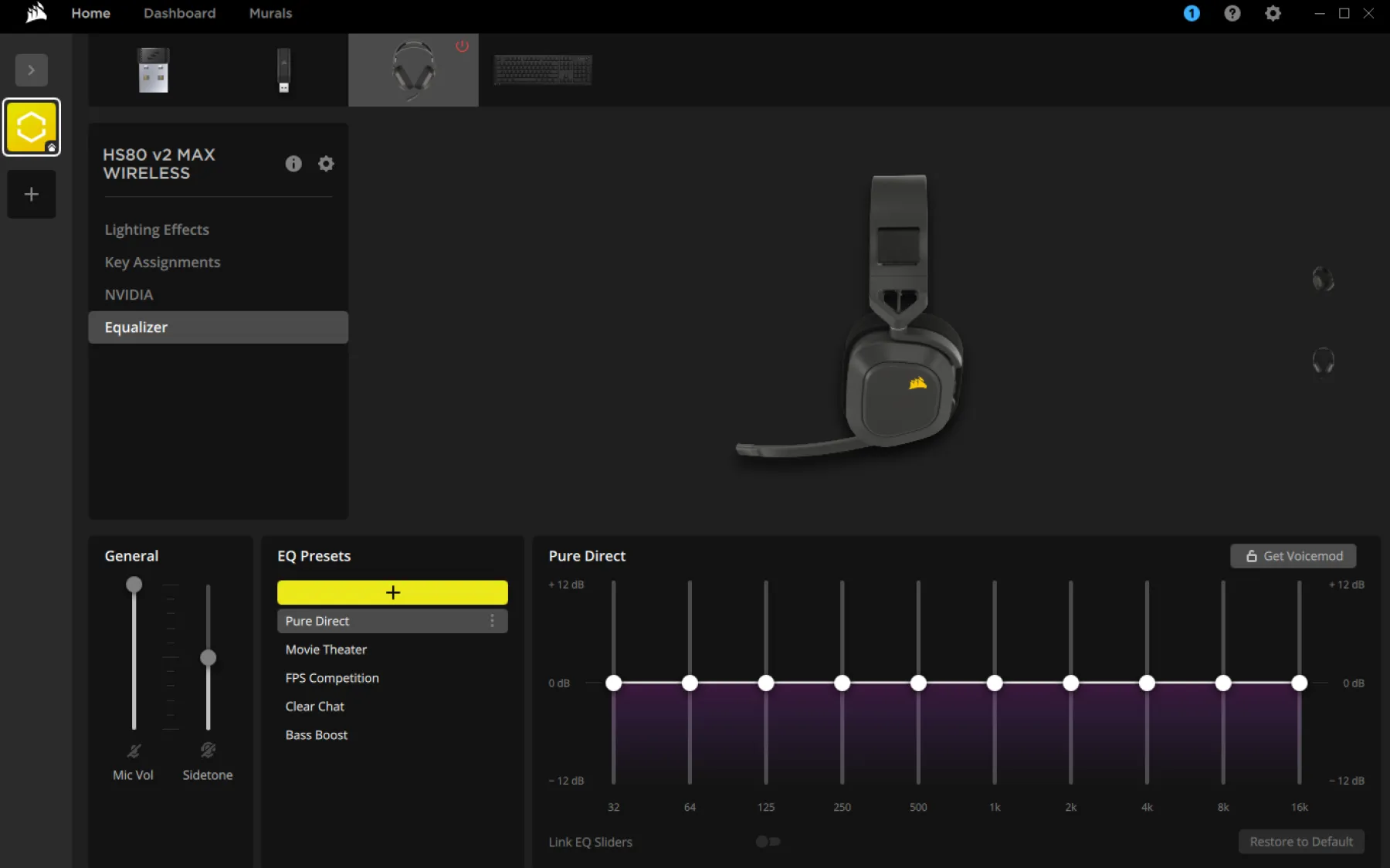Viewport: 1390px width, 868px height.
Task: Click the Mic Vol slider handle
Action: point(134,585)
